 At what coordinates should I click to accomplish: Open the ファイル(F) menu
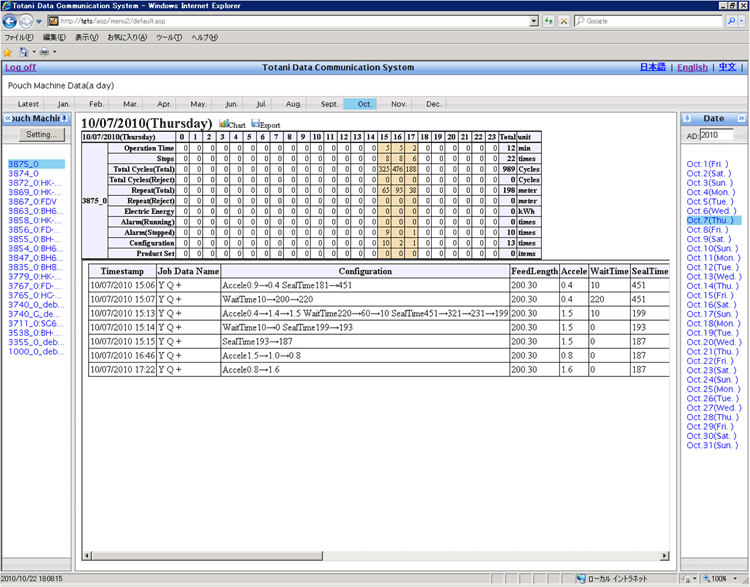click(x=19, y=37)
